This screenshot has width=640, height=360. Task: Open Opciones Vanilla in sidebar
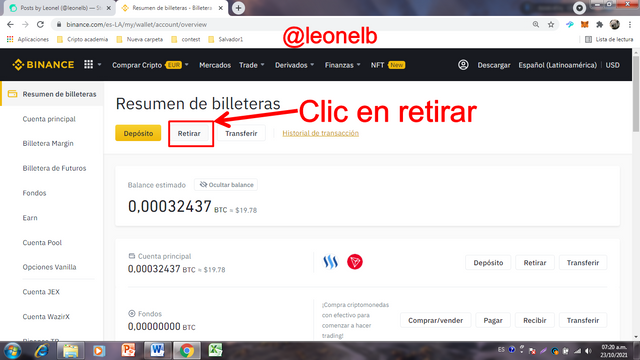tap(49, 267)
